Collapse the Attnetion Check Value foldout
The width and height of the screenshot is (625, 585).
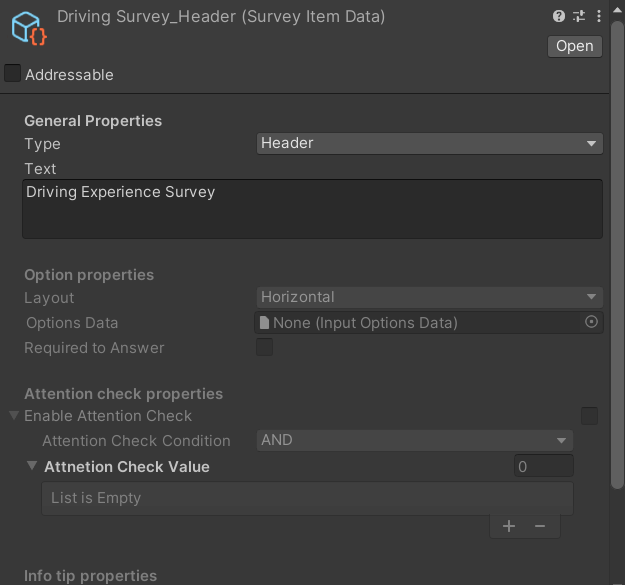coord(32,465)
